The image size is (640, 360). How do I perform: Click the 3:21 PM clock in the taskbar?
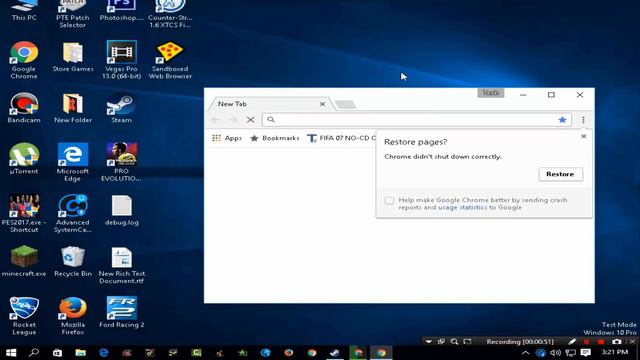[615, 352]
